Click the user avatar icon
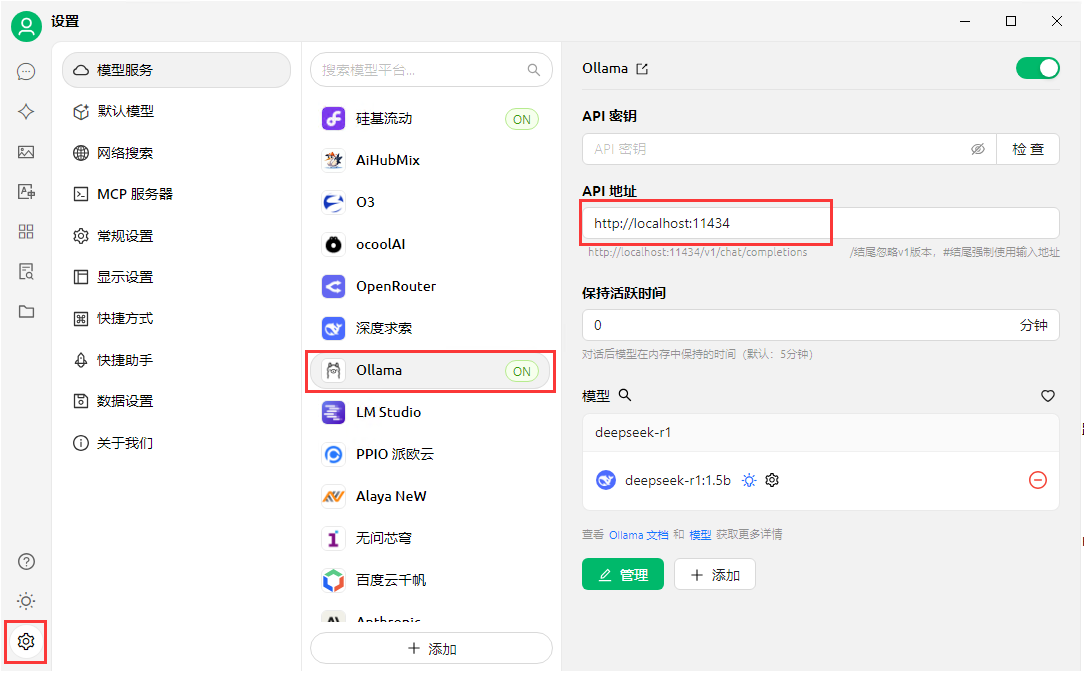Image resolution: width=1084 pixels, height=675 pixels. tap(26, 26)
